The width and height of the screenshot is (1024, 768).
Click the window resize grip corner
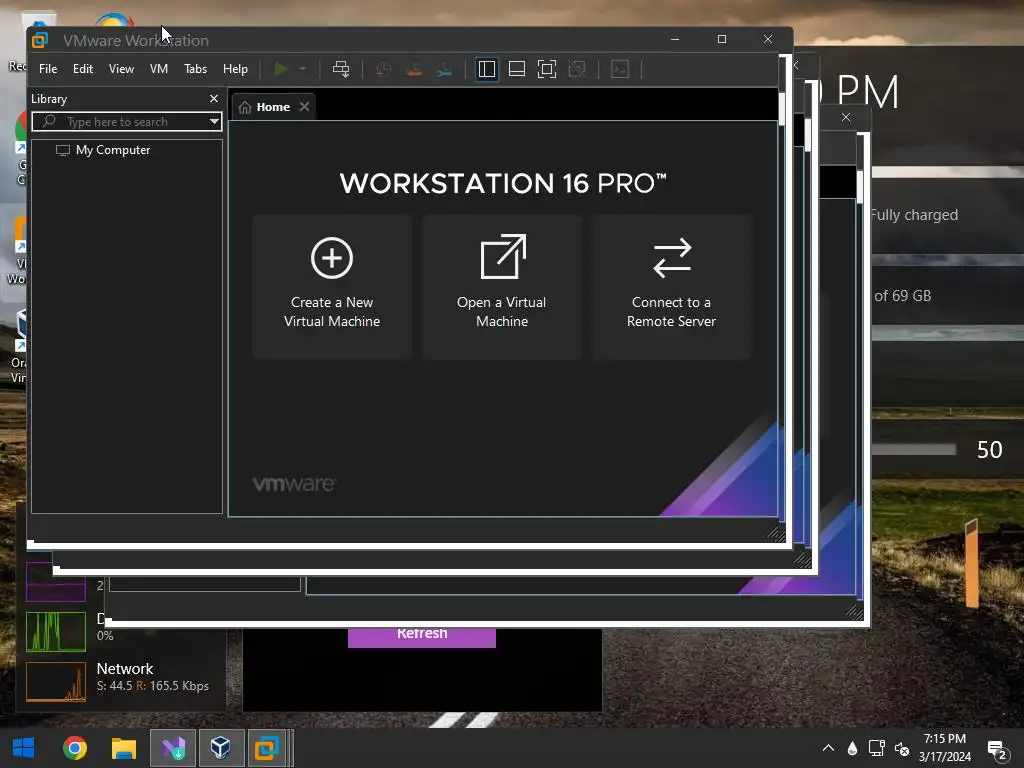[x=776, y=534]
